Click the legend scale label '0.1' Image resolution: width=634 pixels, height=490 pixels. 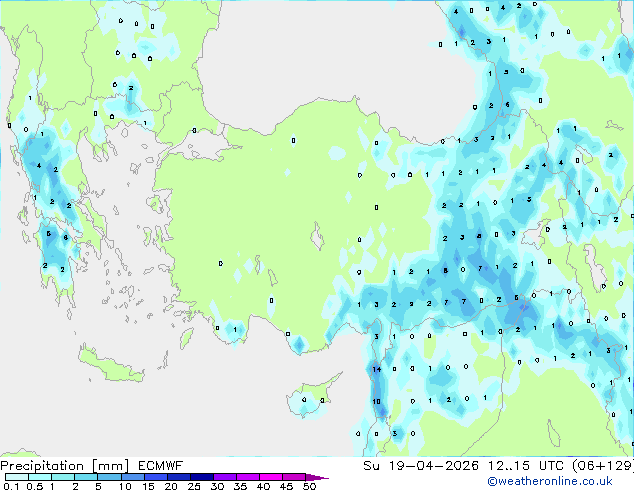click(x=11, y=486)
